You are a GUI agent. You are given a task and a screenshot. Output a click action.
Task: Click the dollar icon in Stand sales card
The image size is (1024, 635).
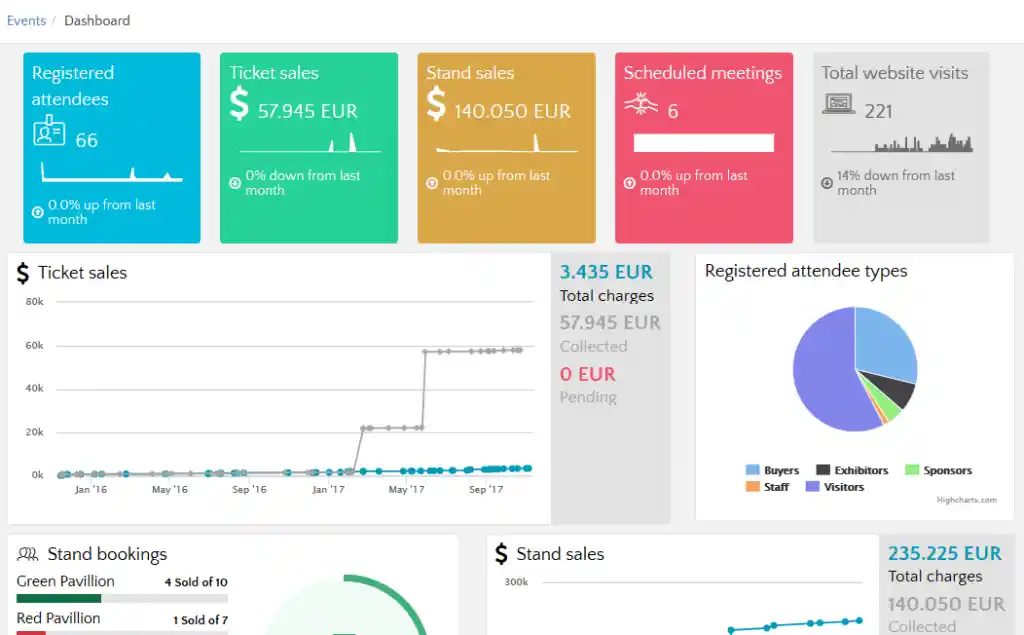click(436, 104)
